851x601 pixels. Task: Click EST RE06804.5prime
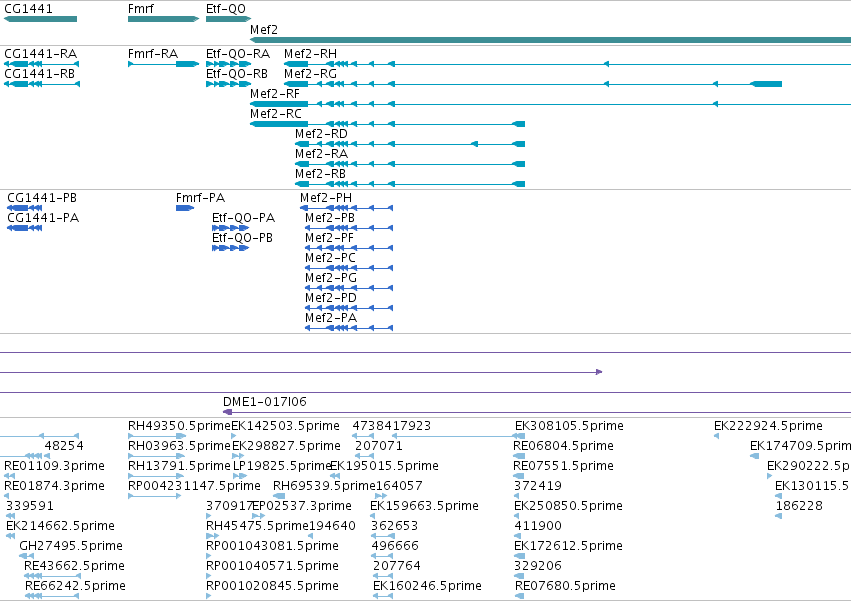[x=563, y=446]
